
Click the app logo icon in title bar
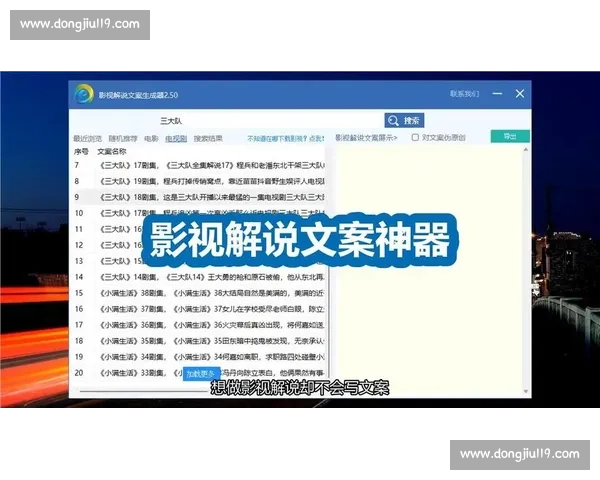tap(84, 94)
